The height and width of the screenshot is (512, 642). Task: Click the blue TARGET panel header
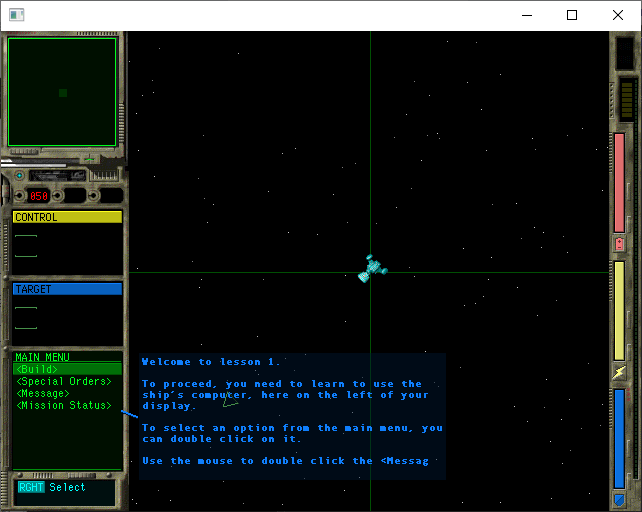point(67,289)
